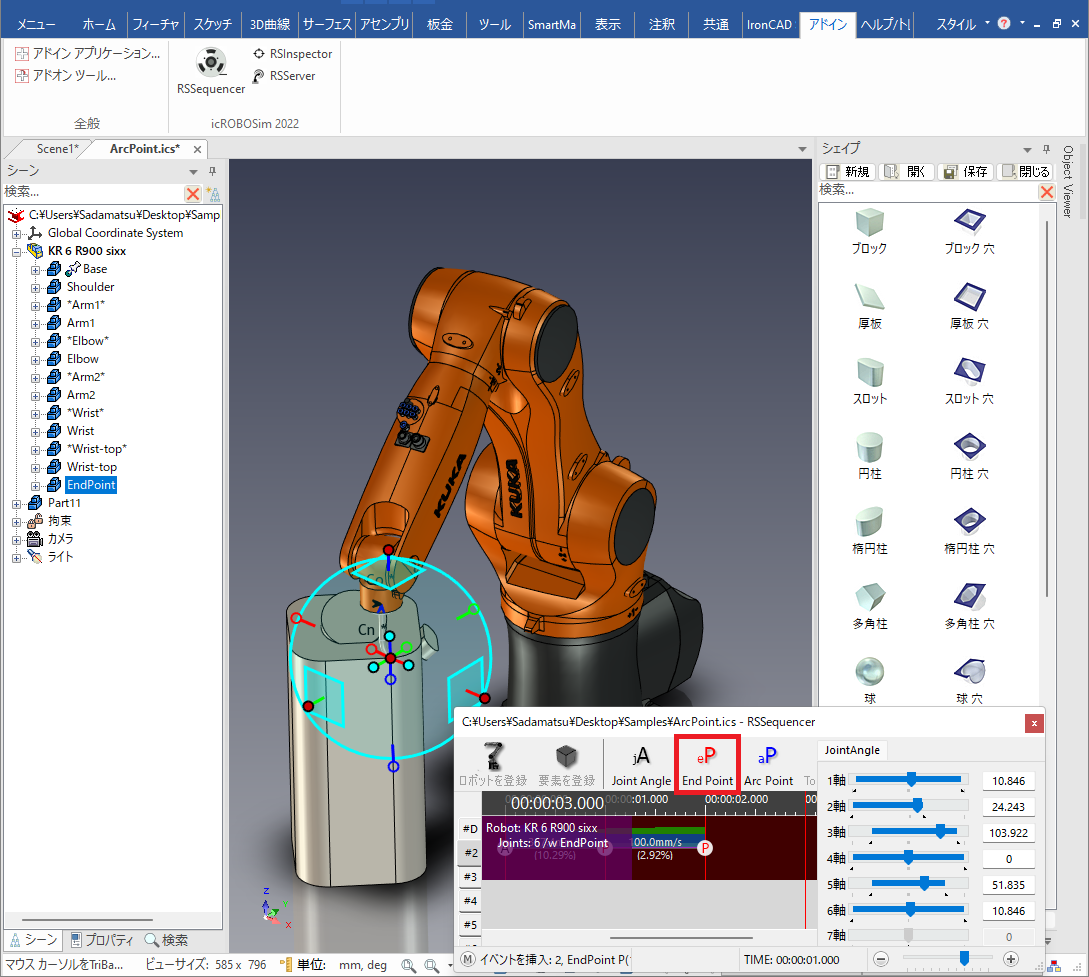
Task: Switch to the Scene1 document tab
Action: tap(57, 149)
